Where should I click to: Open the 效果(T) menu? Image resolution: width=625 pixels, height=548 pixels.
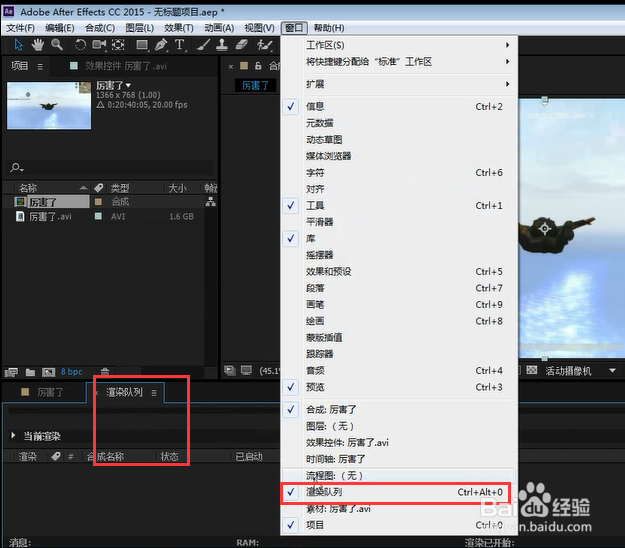click(x=179, y=28)
